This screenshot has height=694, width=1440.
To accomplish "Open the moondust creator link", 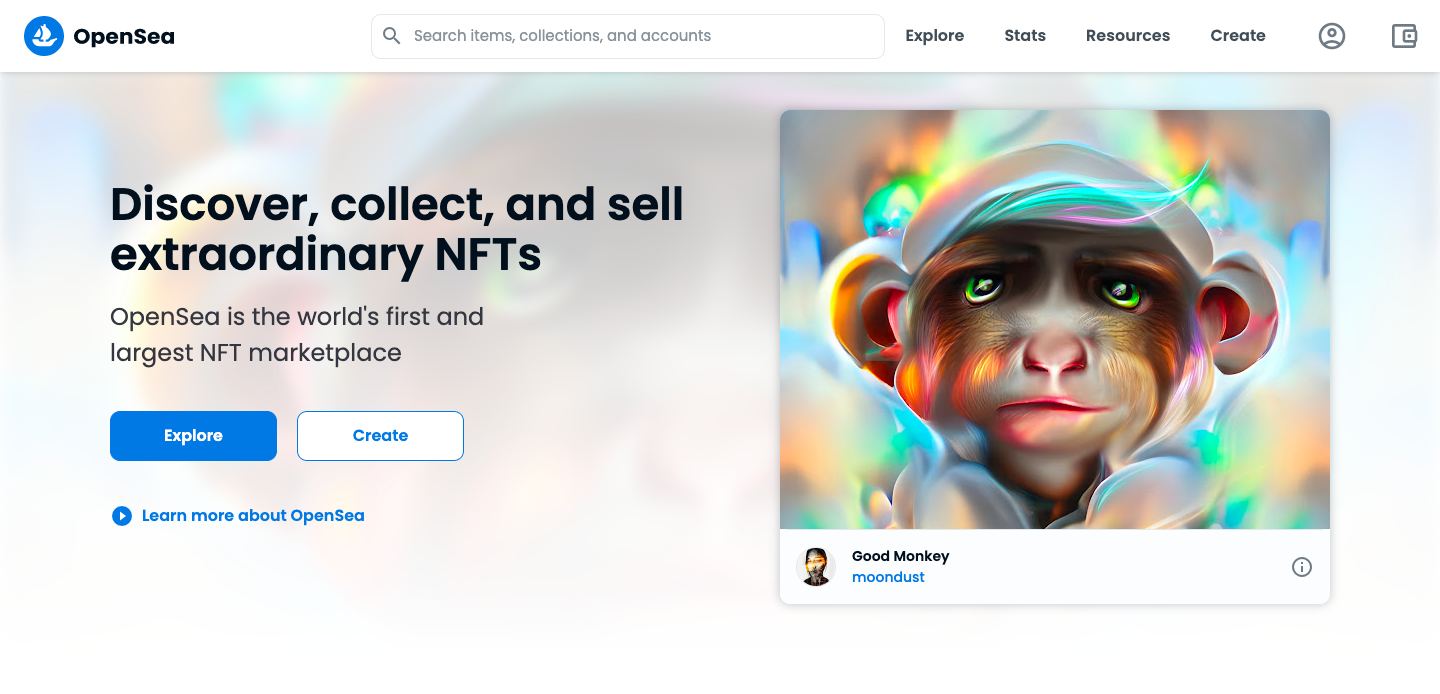I will tap(888, 577).
